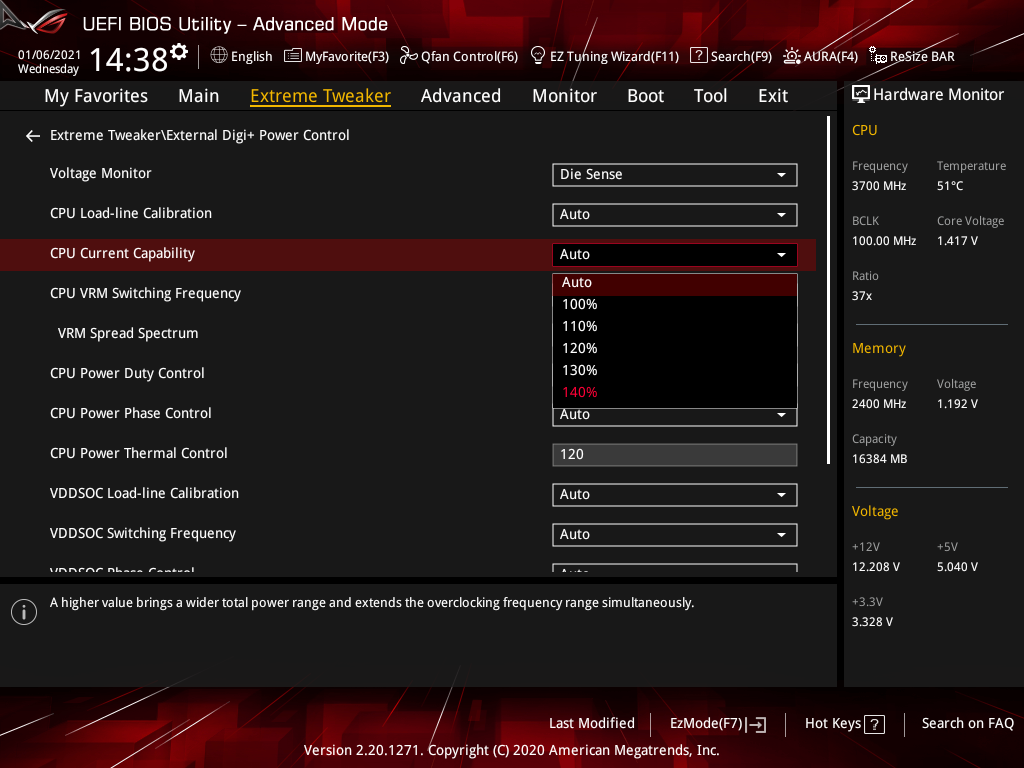Click the CPU Power Thermal Control value field
This screenshot has height=768, width=1024.
pyautogui.click(x=675, y=455)
